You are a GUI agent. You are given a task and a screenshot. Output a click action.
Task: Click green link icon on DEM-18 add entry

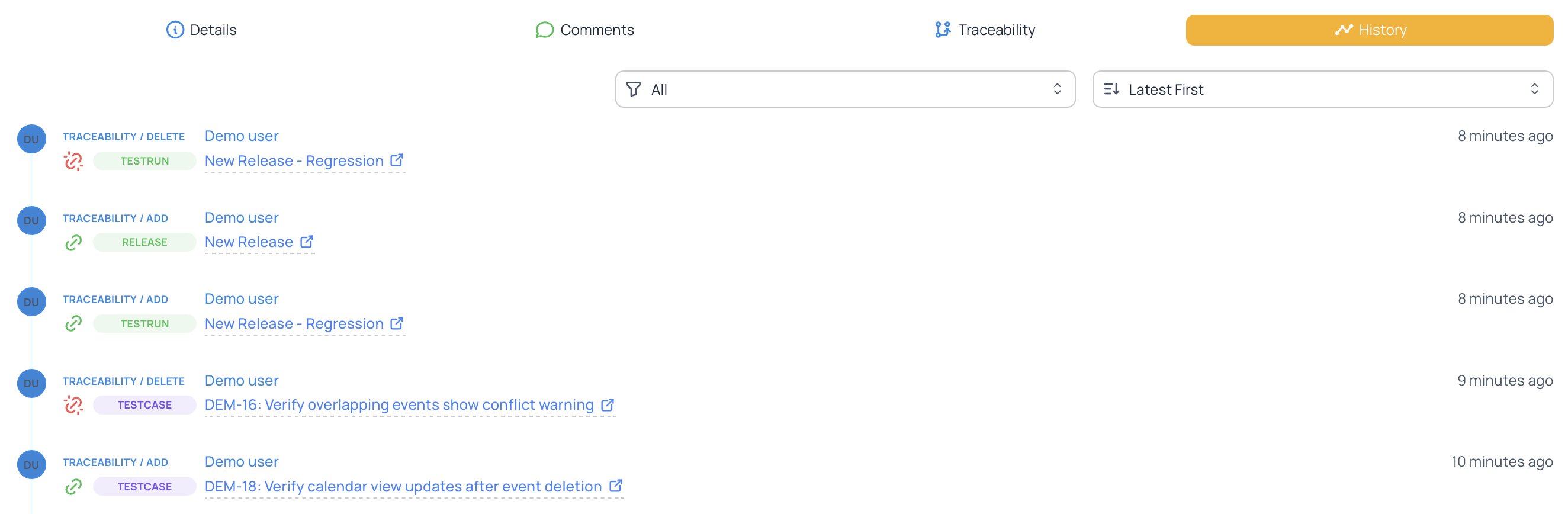(x=73, y=487)
